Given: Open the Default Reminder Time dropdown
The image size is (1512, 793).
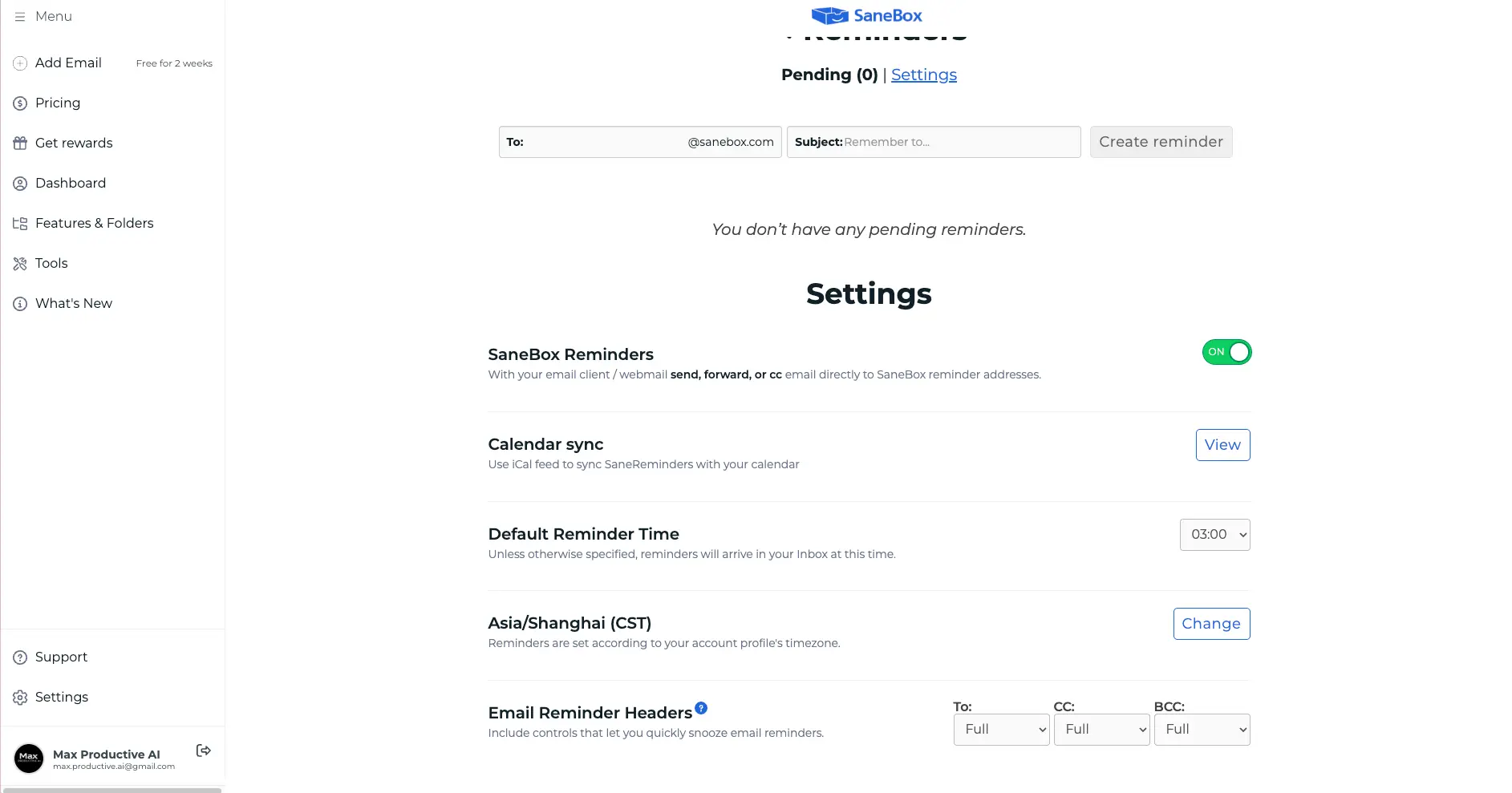Looking at the screenshot, I should pos(1214,535).
